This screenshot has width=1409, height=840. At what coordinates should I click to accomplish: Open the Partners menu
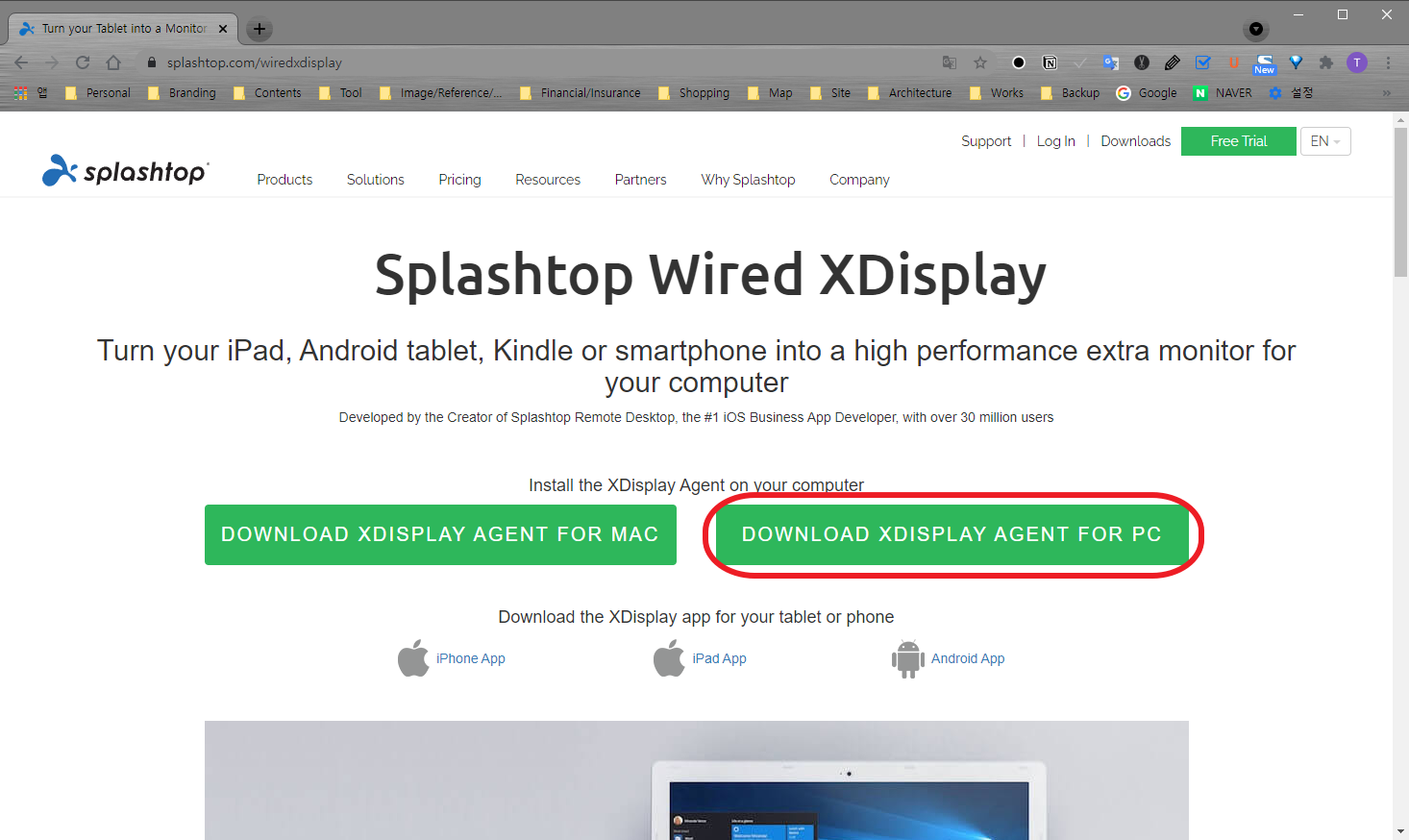tap(641, 180)
